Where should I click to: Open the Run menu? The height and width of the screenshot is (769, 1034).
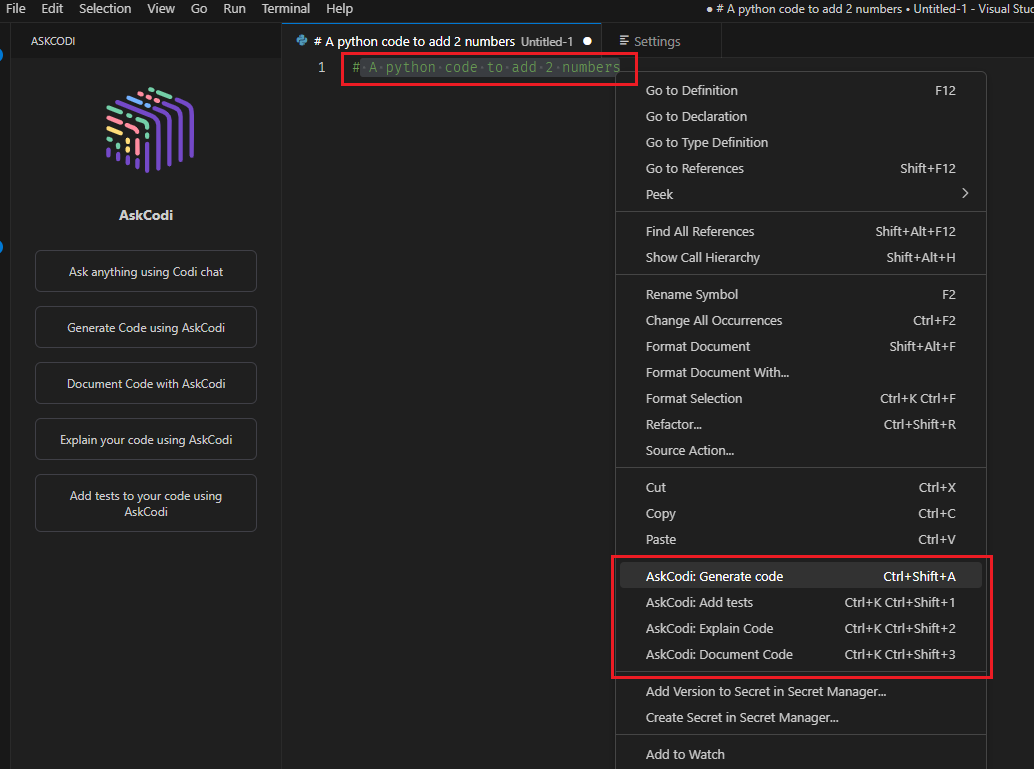click(x=234, y=8)
